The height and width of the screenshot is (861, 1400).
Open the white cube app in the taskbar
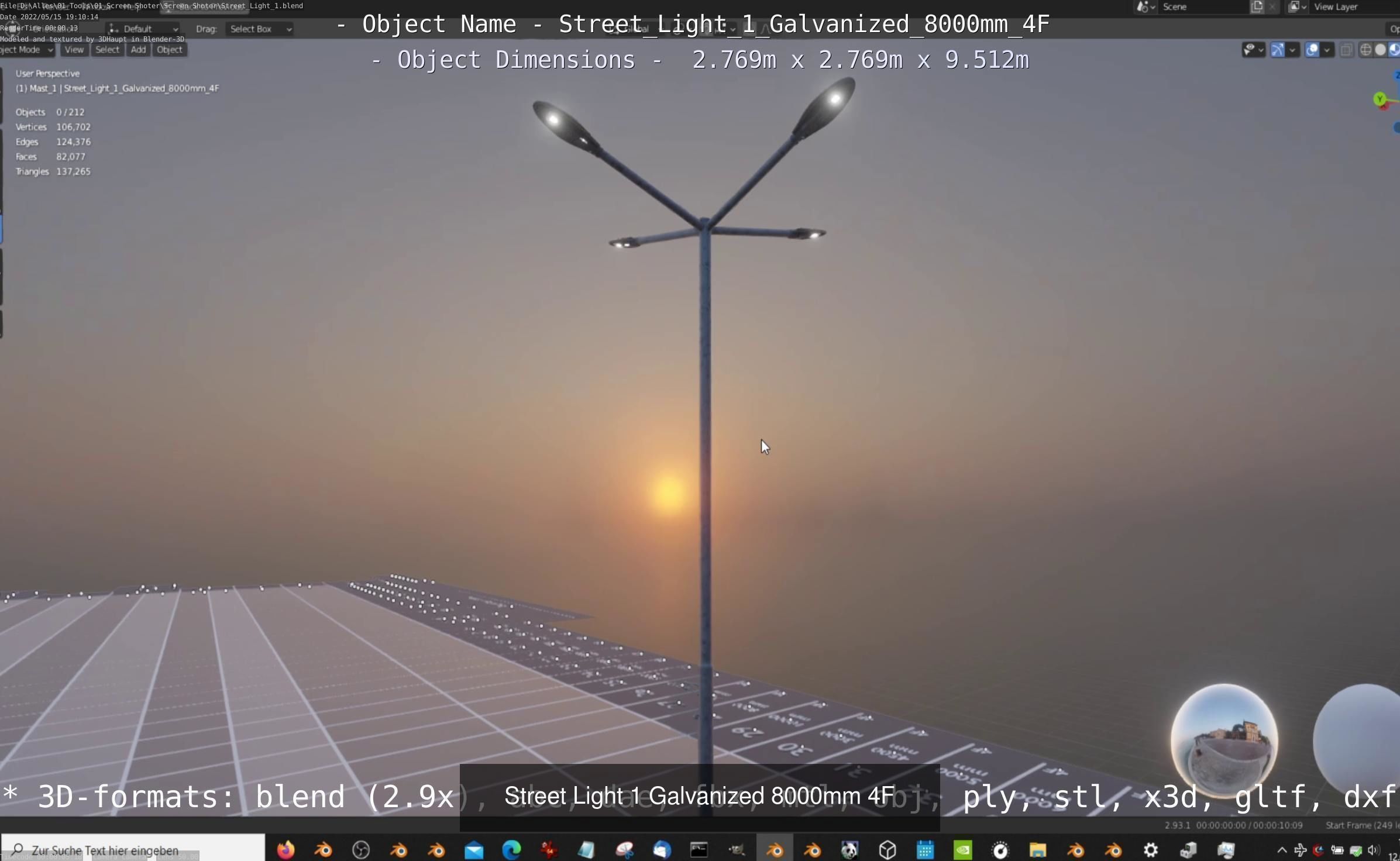click(x=888, y=850)
